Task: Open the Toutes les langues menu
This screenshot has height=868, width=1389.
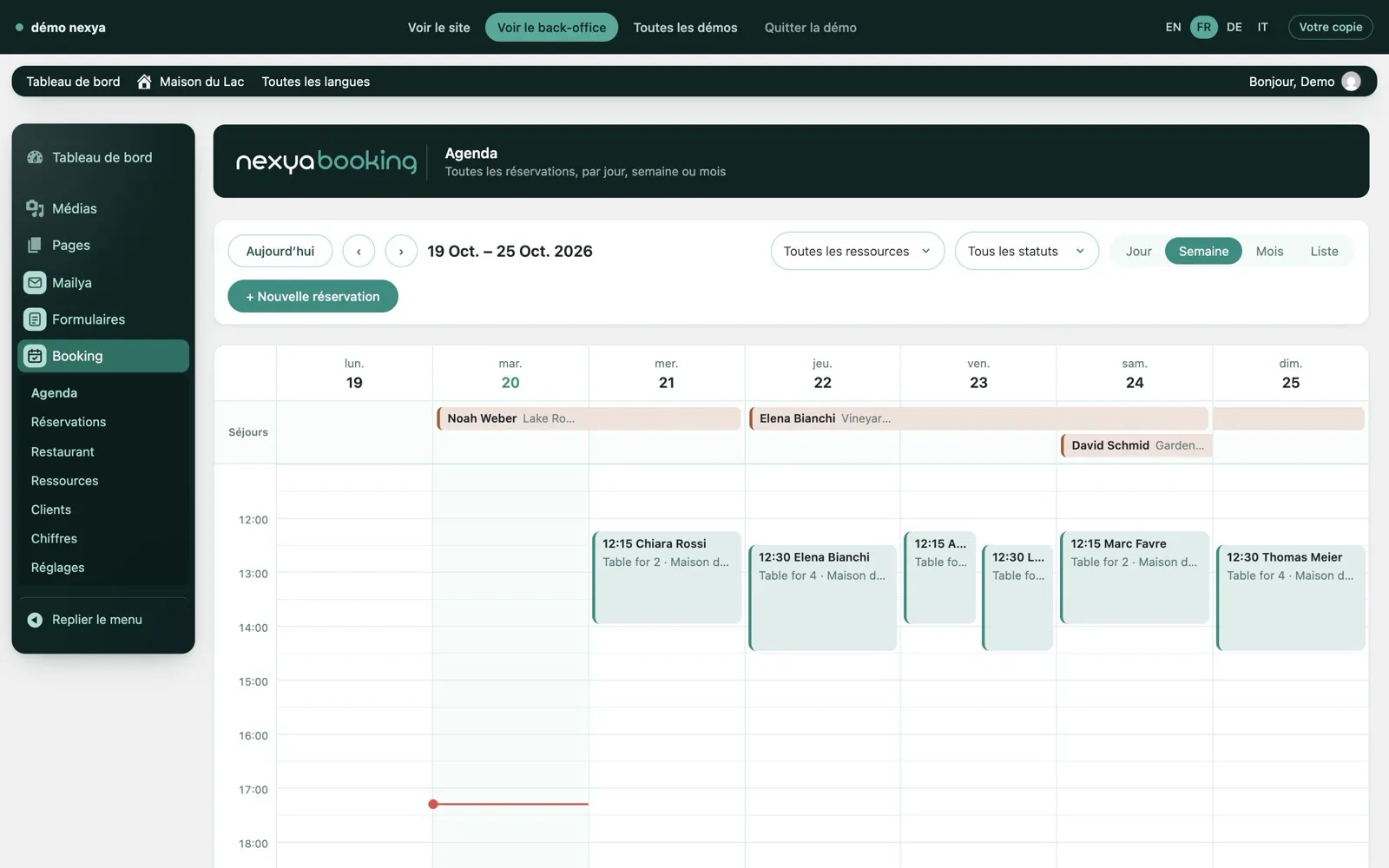Action: pos(315,82)
